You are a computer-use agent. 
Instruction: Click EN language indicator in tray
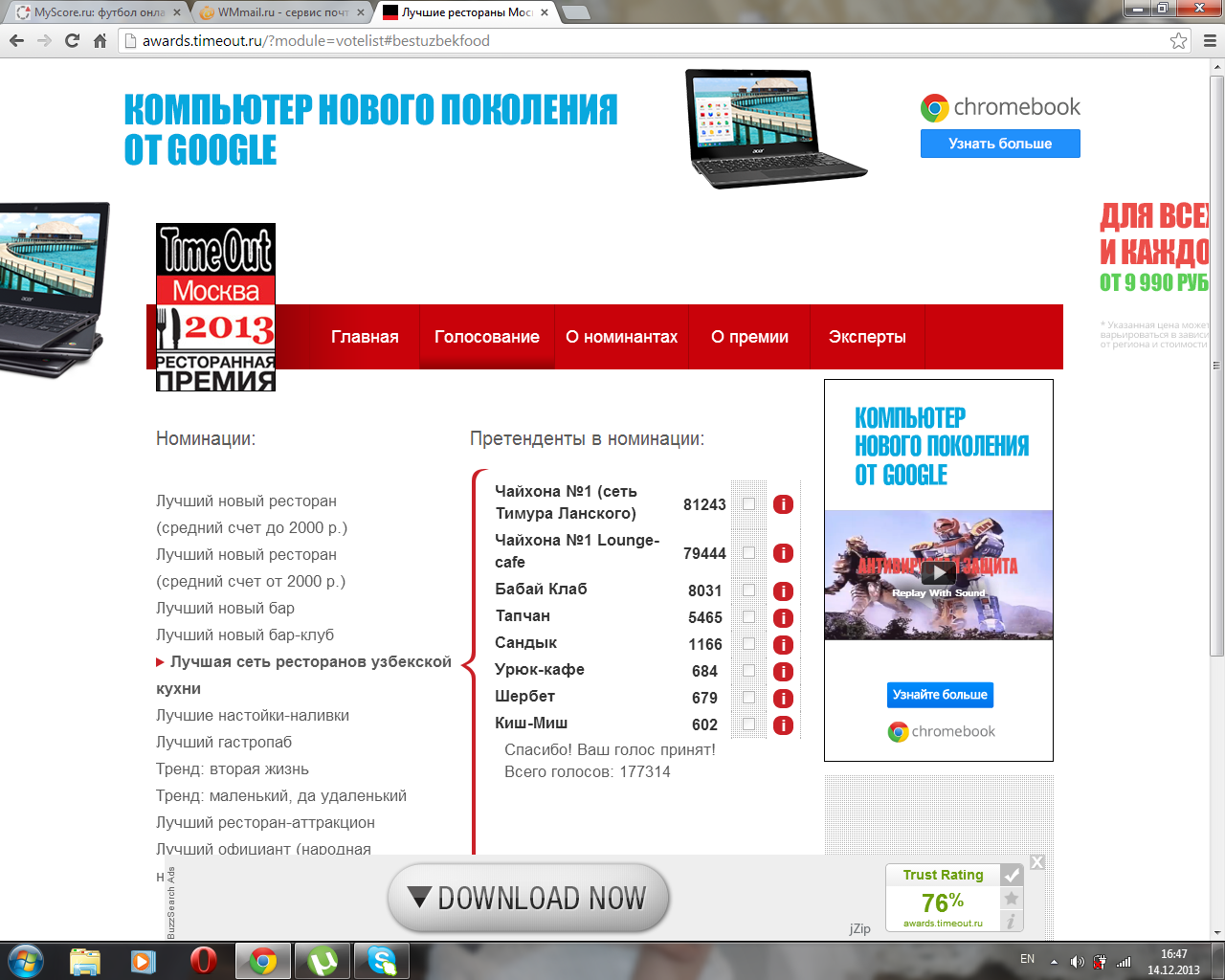click(1027, 959)
